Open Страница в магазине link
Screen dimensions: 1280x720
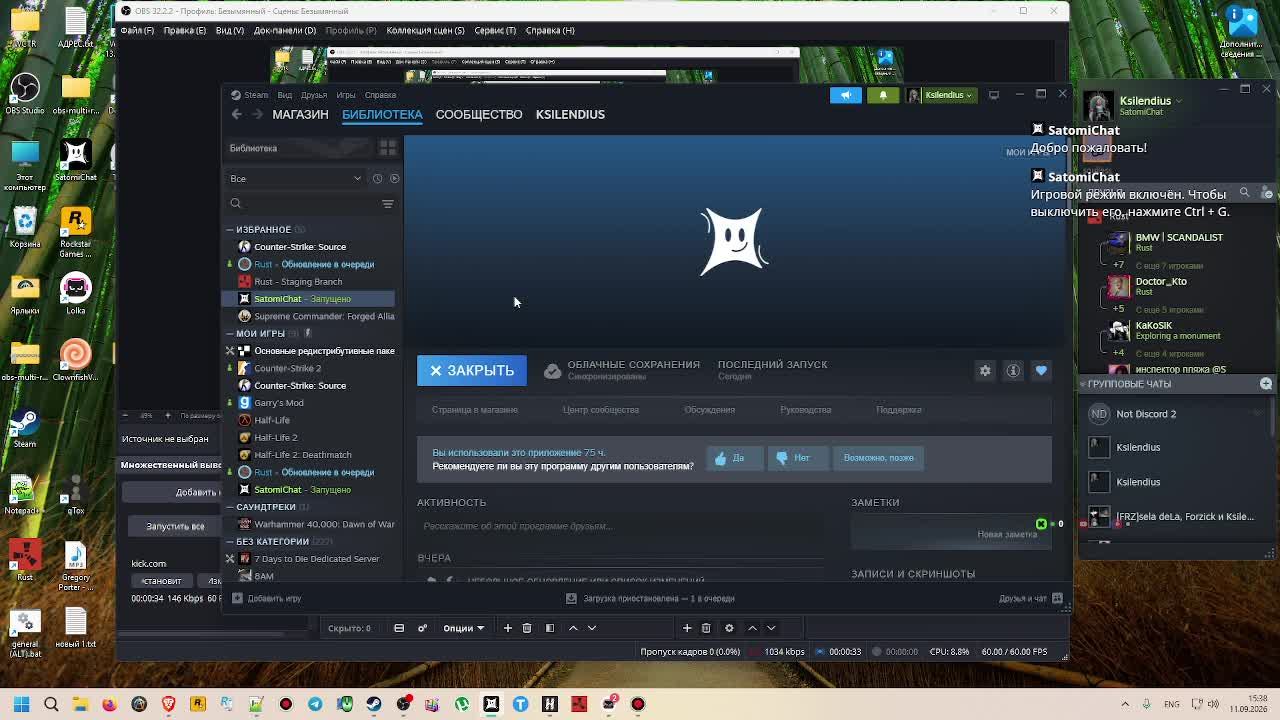[x=475, y=410]
